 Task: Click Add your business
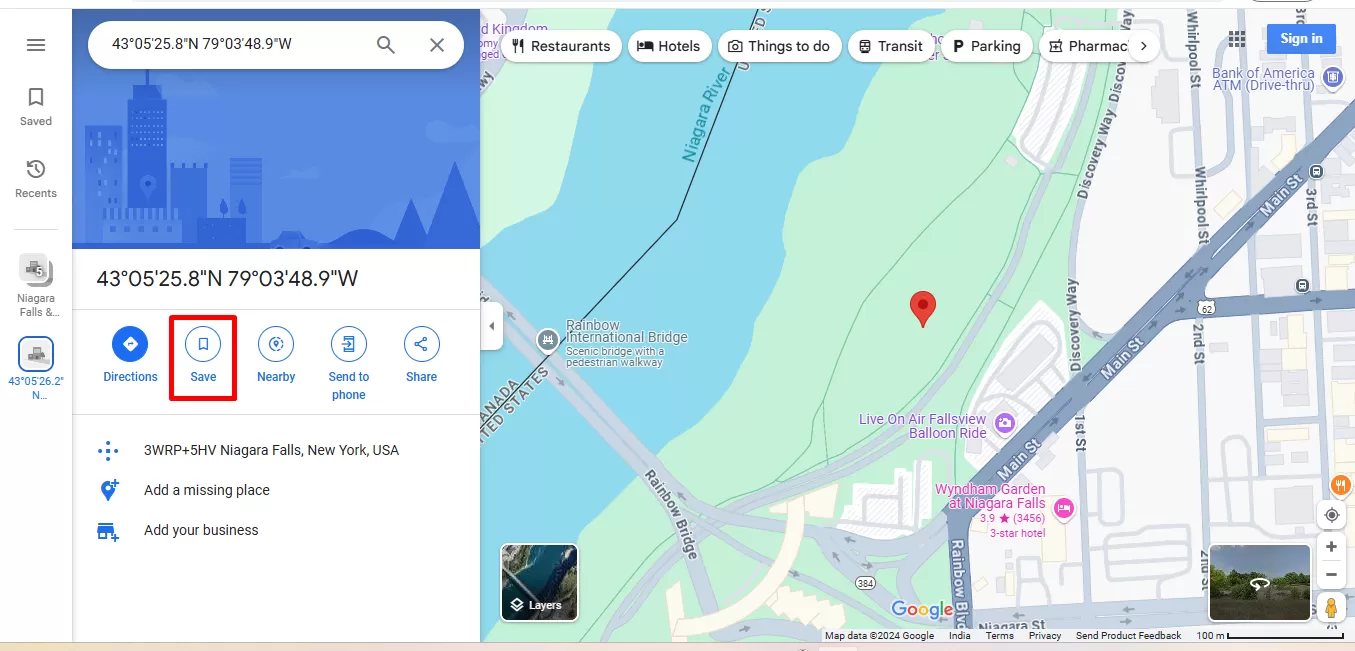276,530
